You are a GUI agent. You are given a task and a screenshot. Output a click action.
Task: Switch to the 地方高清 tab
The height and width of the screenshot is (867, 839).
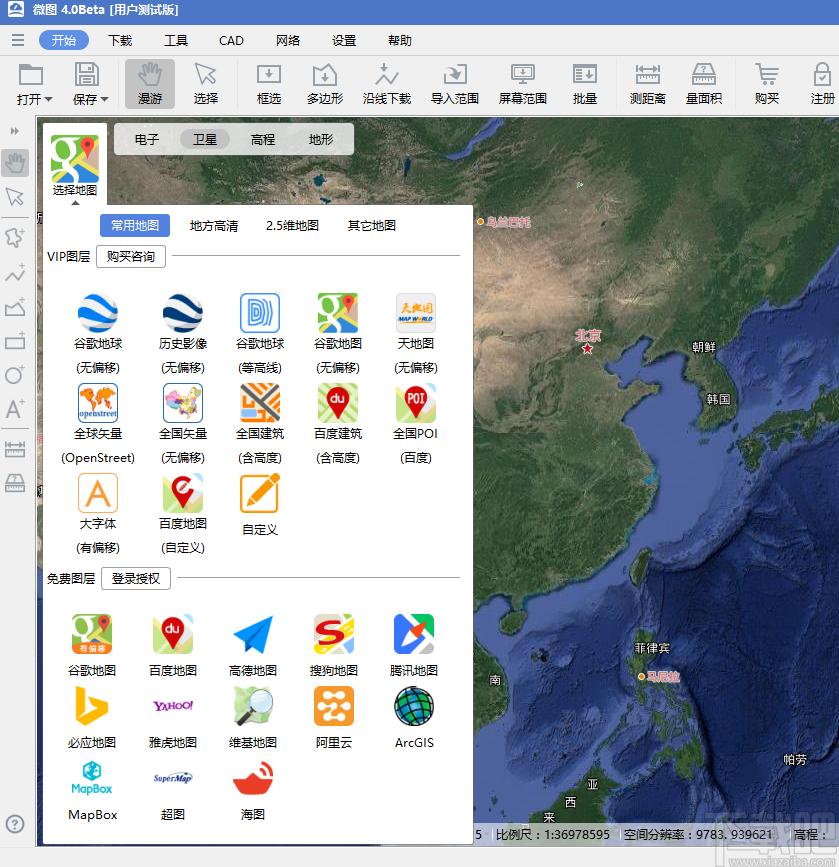(214, 226)
